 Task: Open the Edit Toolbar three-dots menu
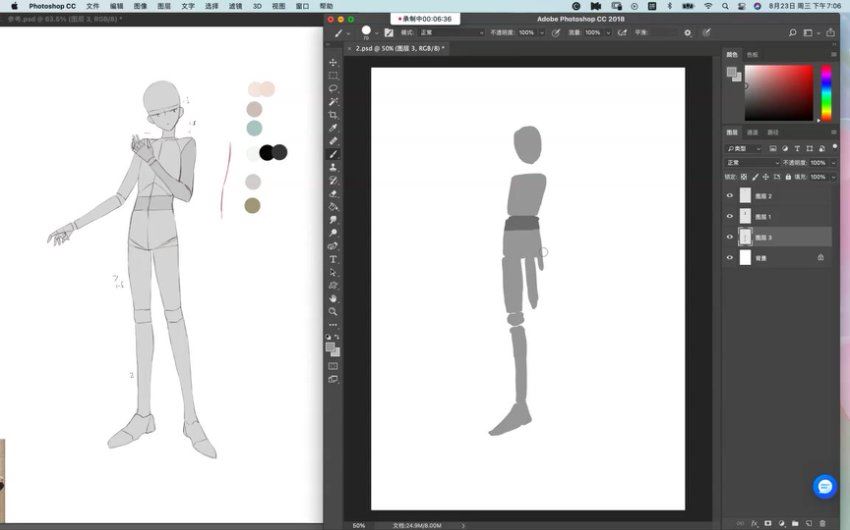click(x=333, y=325)
